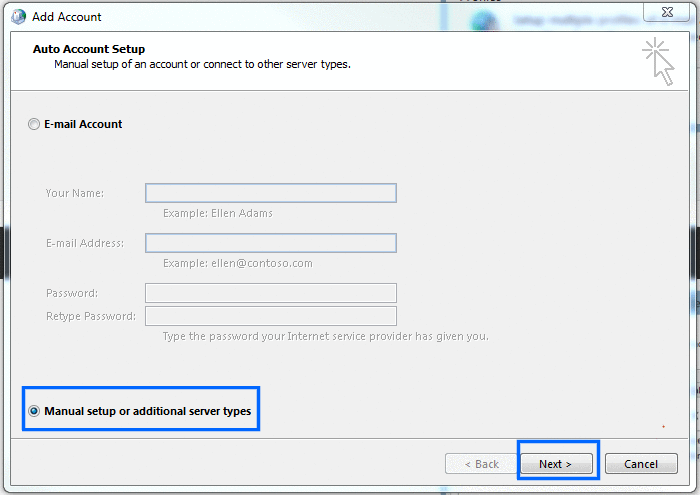Close the Add Account window
Screen dimensions: 700x495
pos(667,12)
